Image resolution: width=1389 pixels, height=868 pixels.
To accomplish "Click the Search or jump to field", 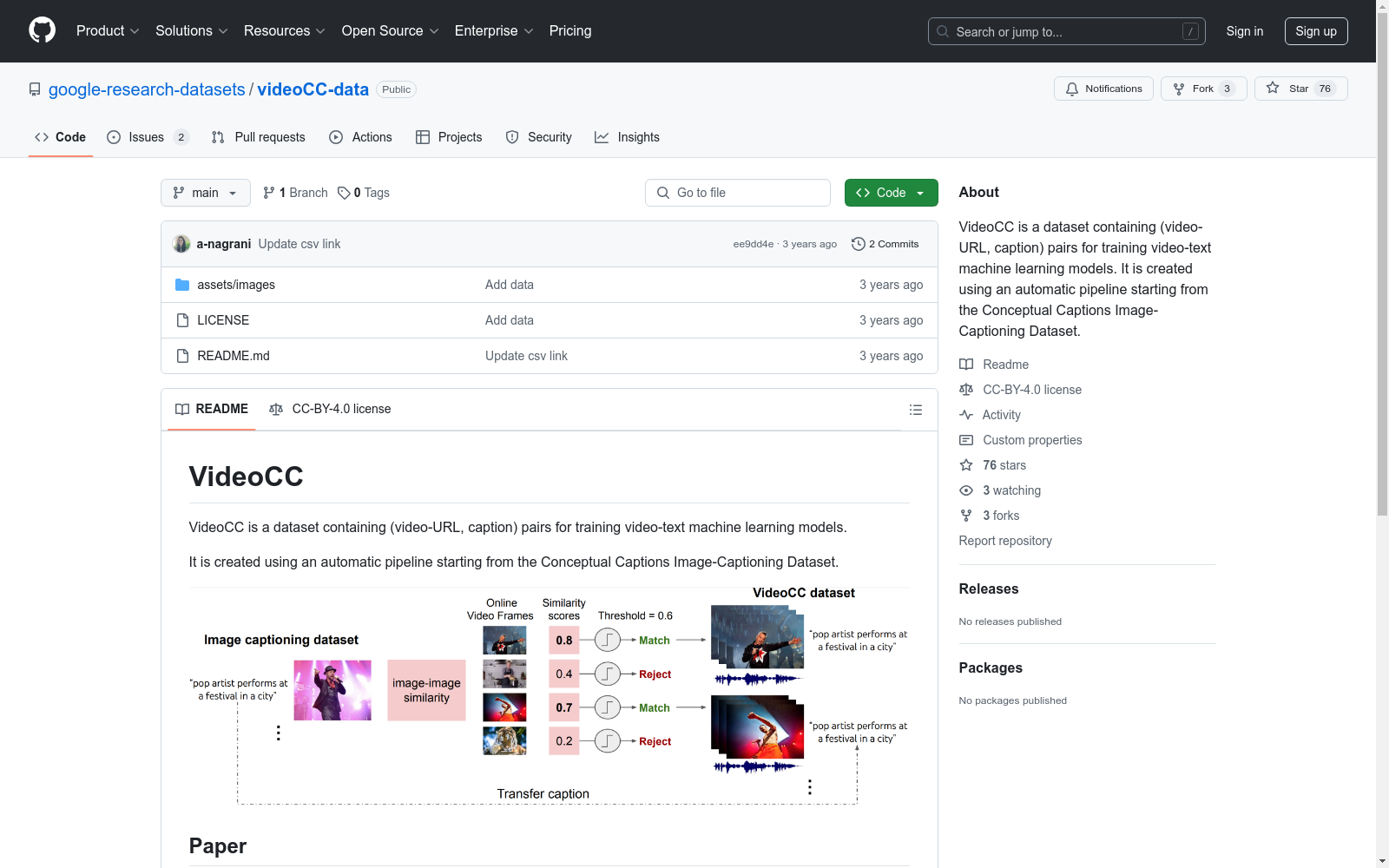I will (x=1067, y=31).
